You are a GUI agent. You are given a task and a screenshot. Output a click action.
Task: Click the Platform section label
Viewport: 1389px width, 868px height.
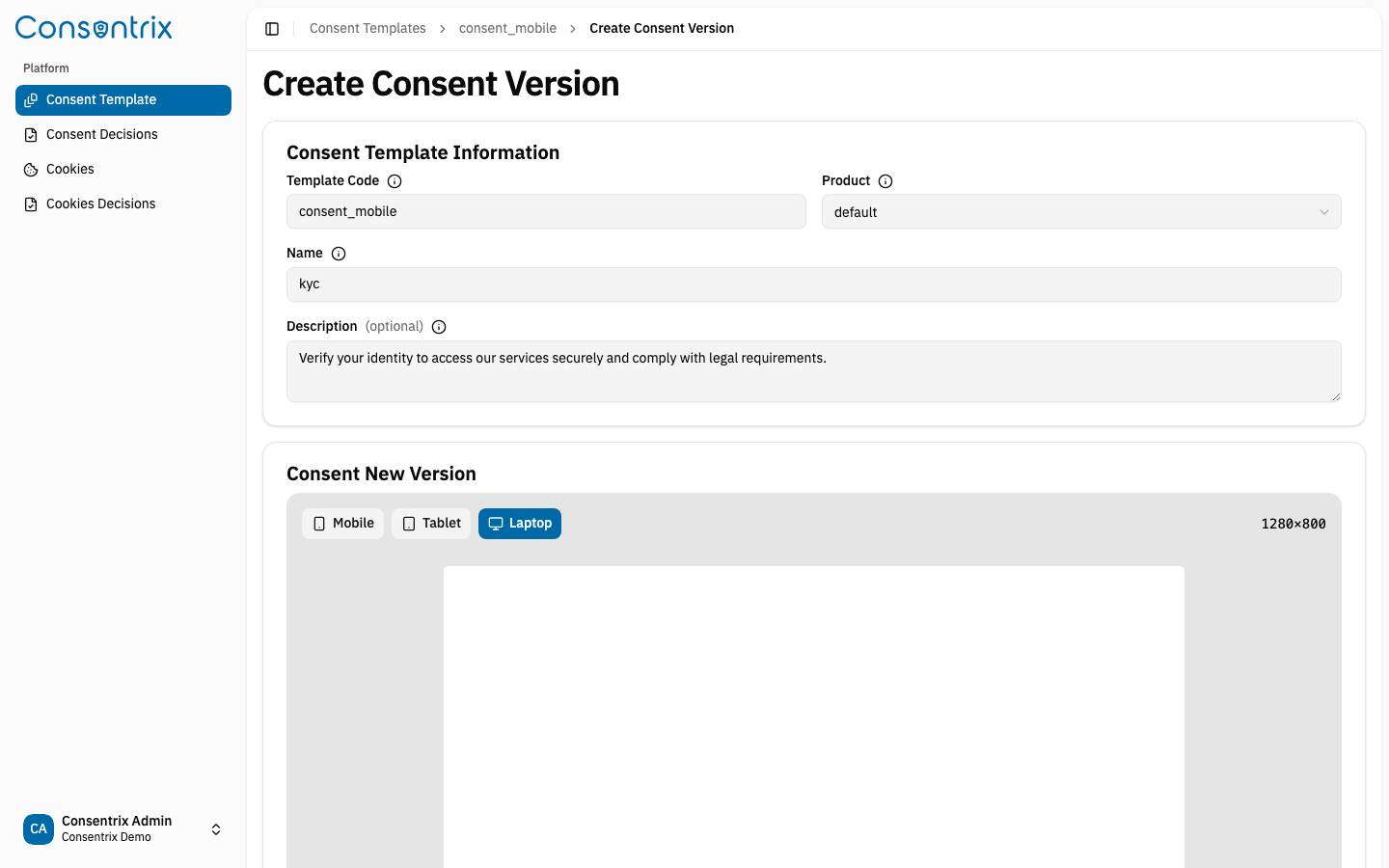46,68
